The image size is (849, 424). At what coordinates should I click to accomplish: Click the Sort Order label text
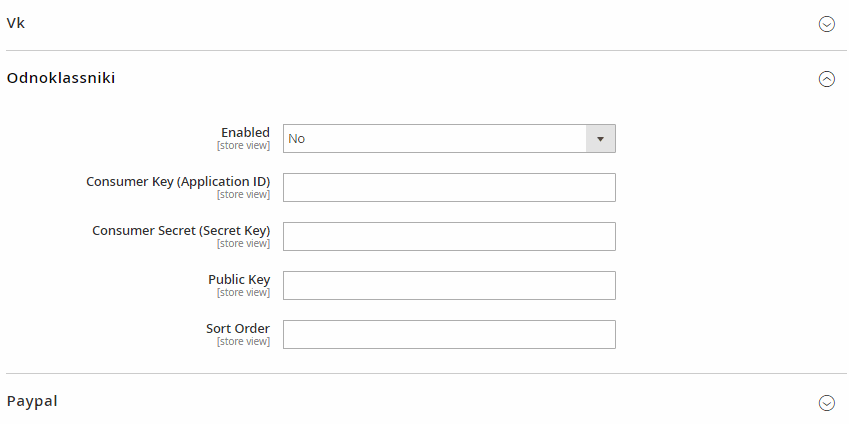(238, 328)
